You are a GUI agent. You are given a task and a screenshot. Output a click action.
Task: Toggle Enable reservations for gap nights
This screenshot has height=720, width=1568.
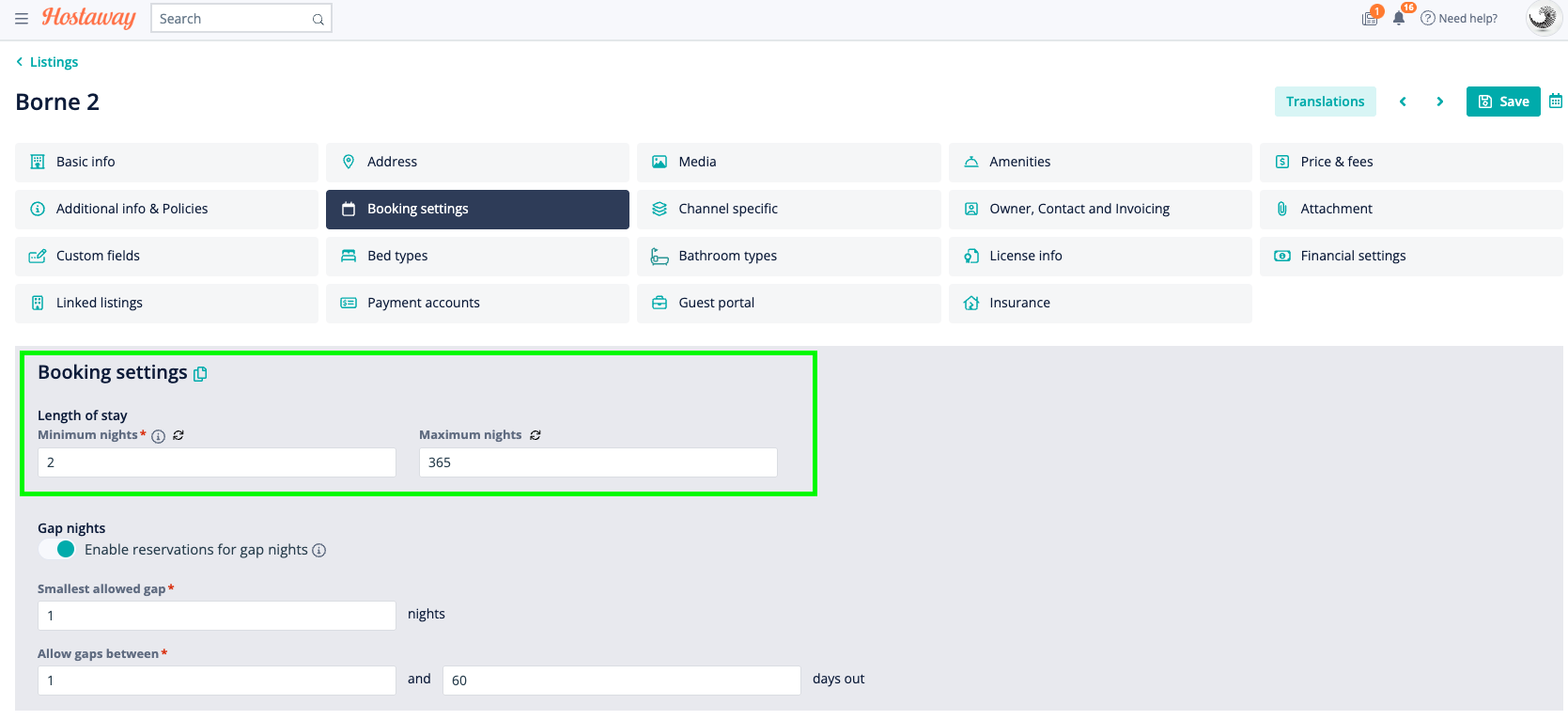[x=57, y=549]
